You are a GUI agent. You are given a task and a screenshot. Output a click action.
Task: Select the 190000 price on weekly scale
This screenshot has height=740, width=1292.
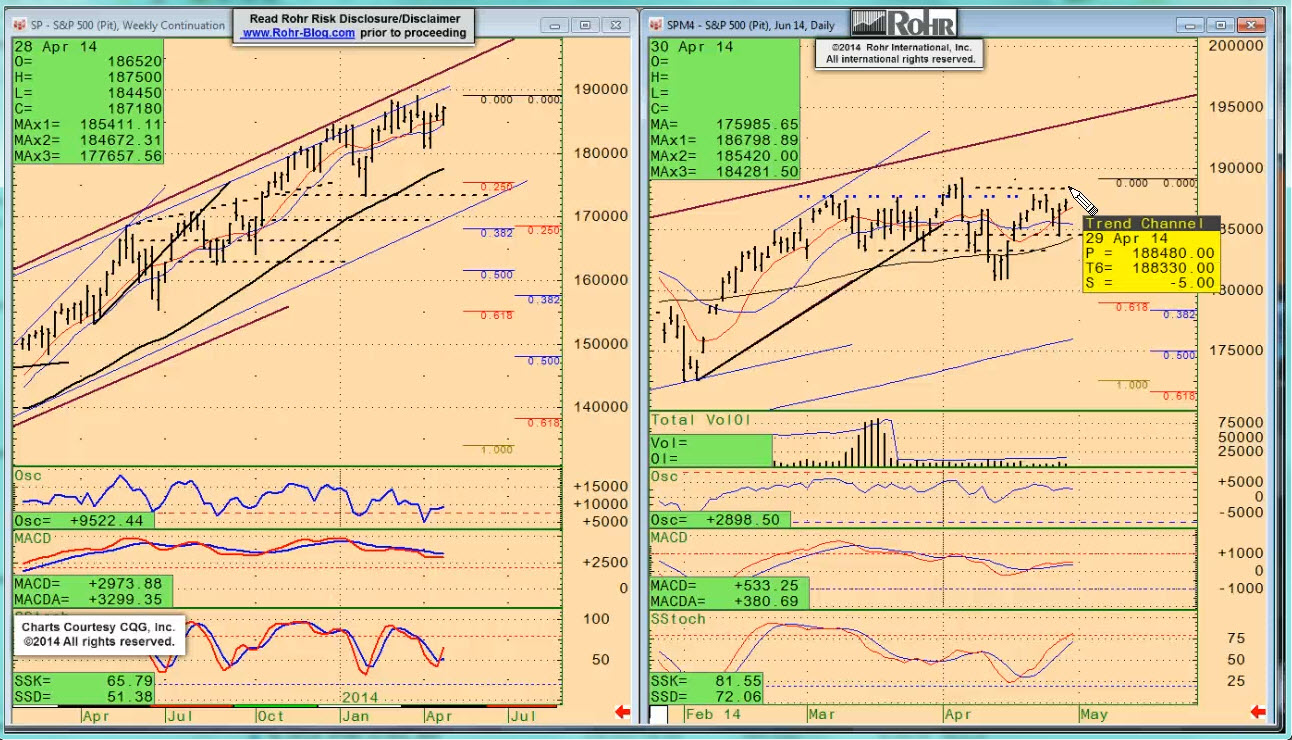tap(600, 89)
